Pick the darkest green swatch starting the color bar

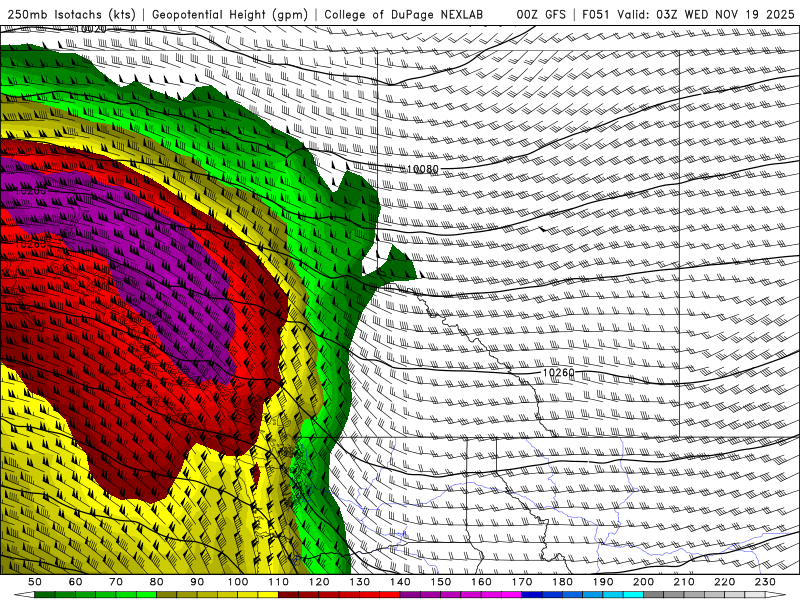(45, 594)
